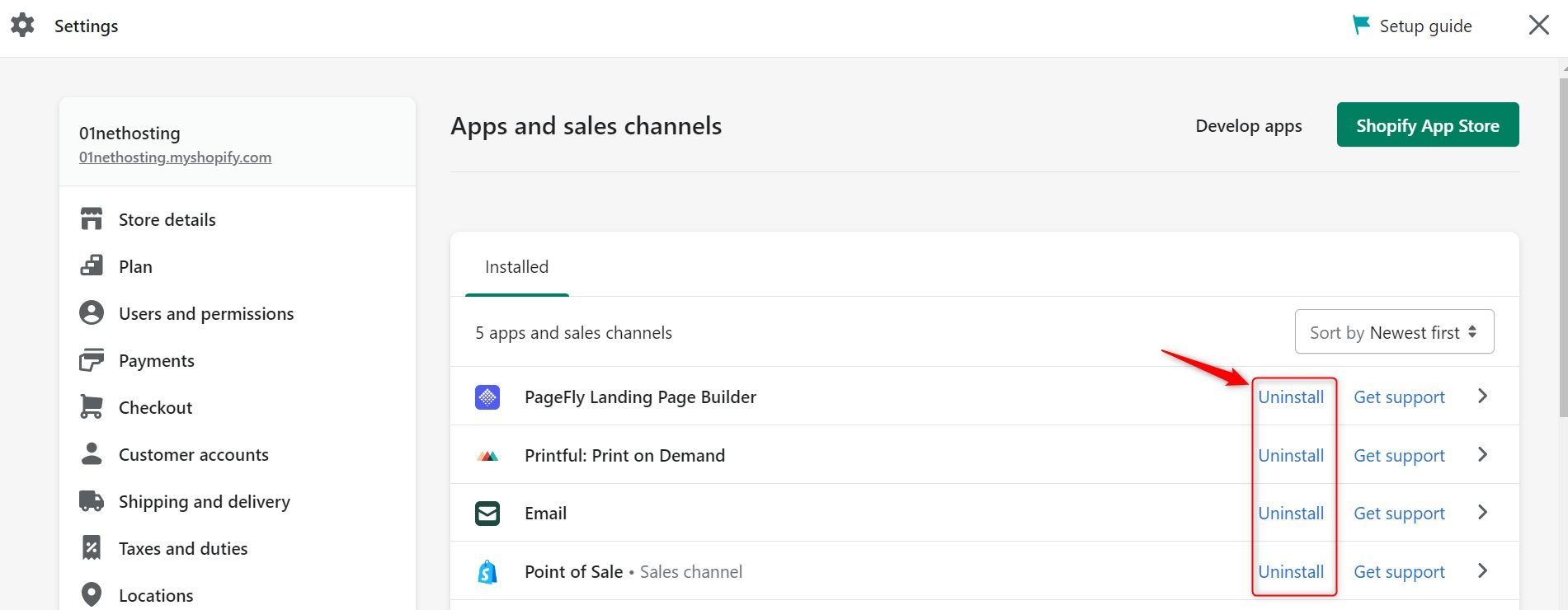
Task: Click the '5 apps and sales channels' text
Action: (573, 333)
